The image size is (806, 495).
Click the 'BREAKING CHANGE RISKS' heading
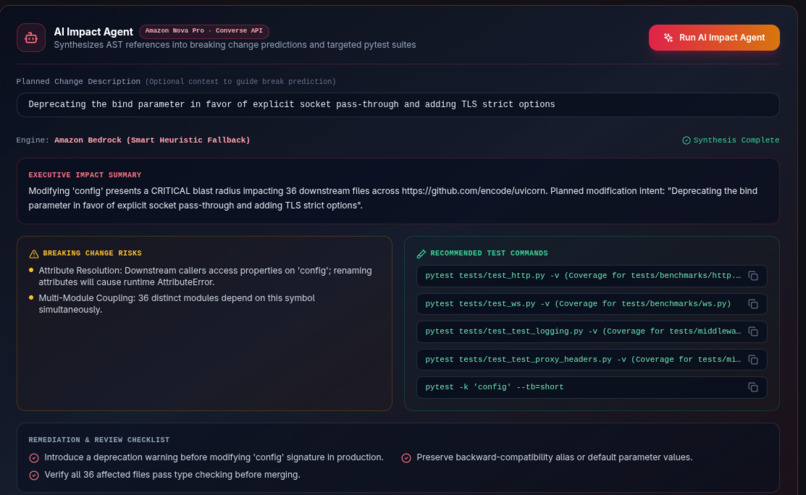[92, 253]
